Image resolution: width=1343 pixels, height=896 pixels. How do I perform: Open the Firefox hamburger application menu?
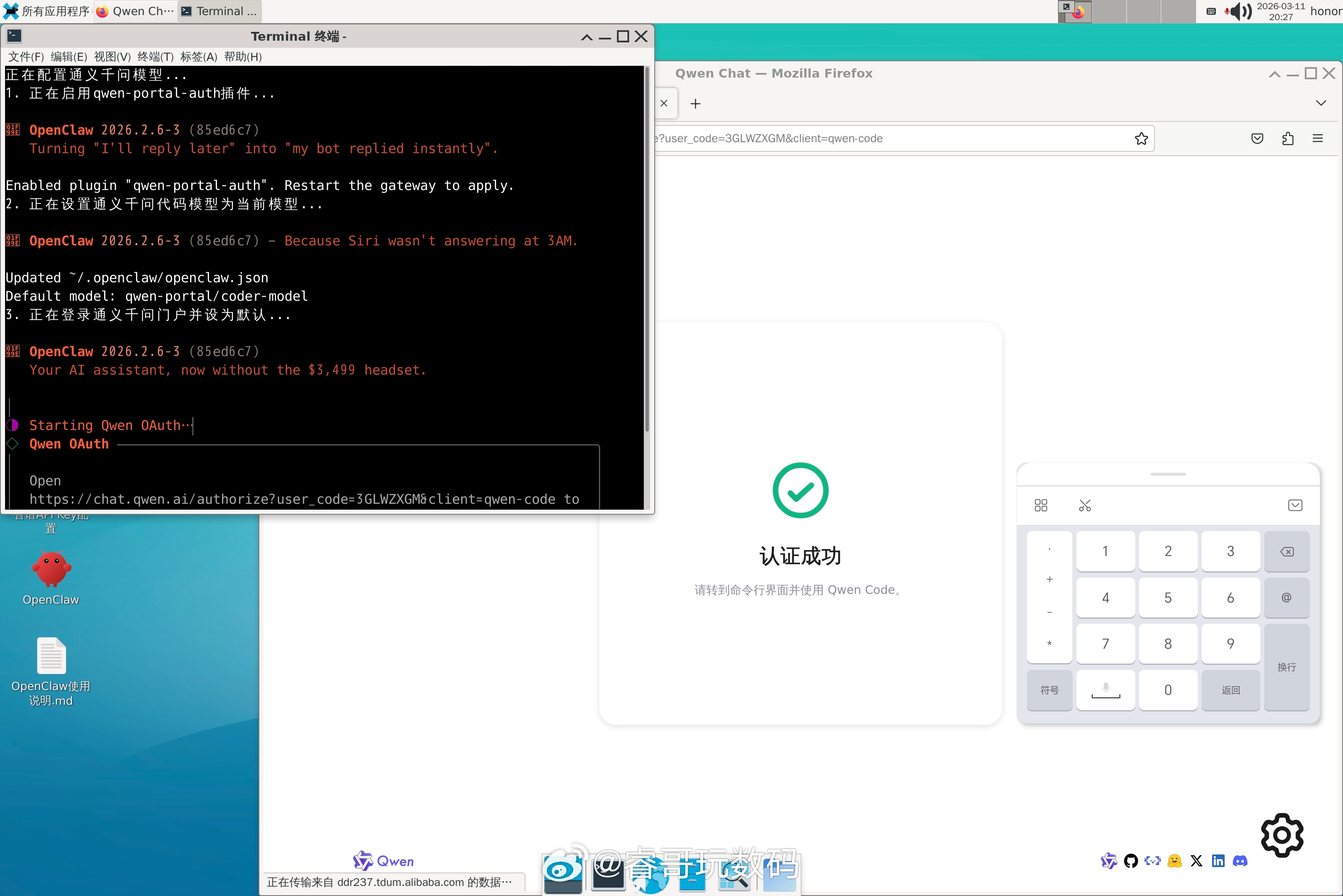coord(1318,138)
